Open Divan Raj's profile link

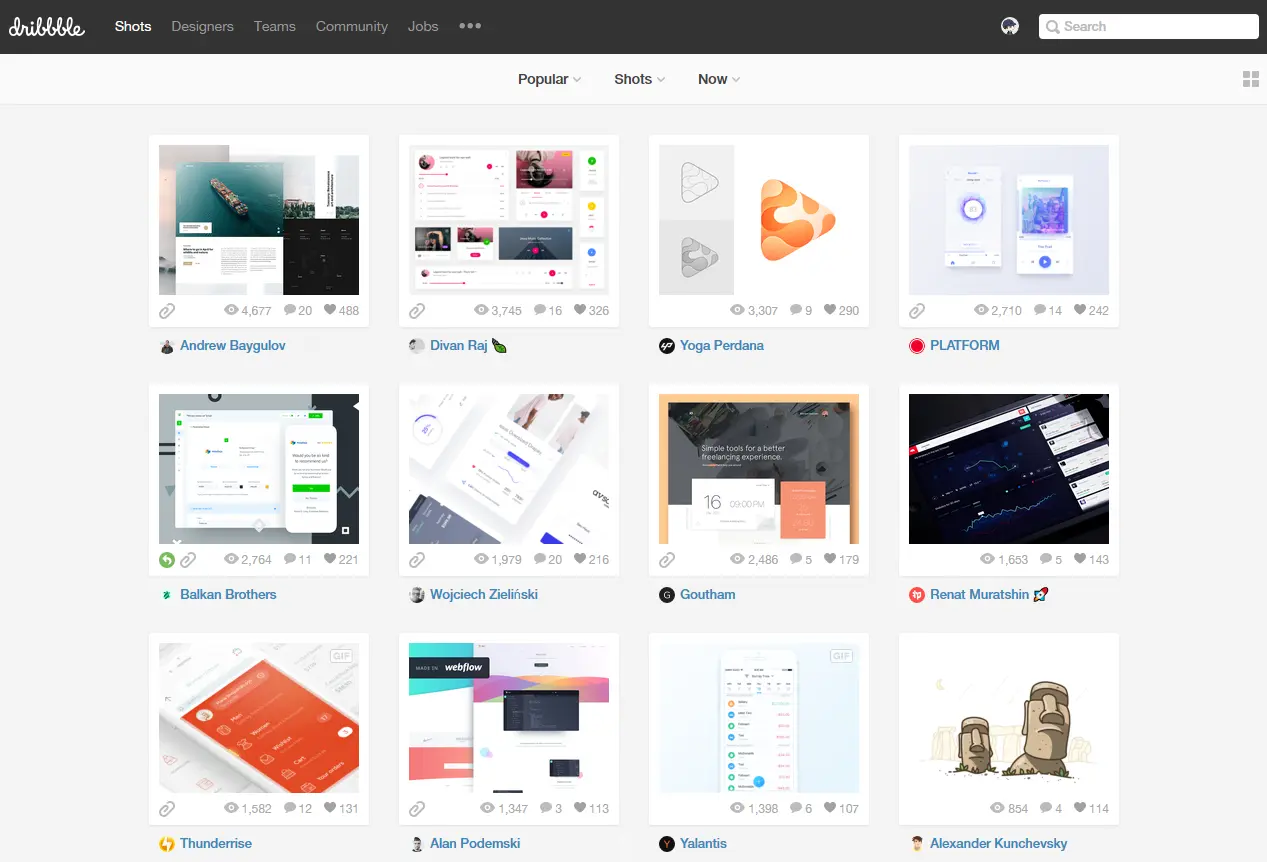click(459, 345)
